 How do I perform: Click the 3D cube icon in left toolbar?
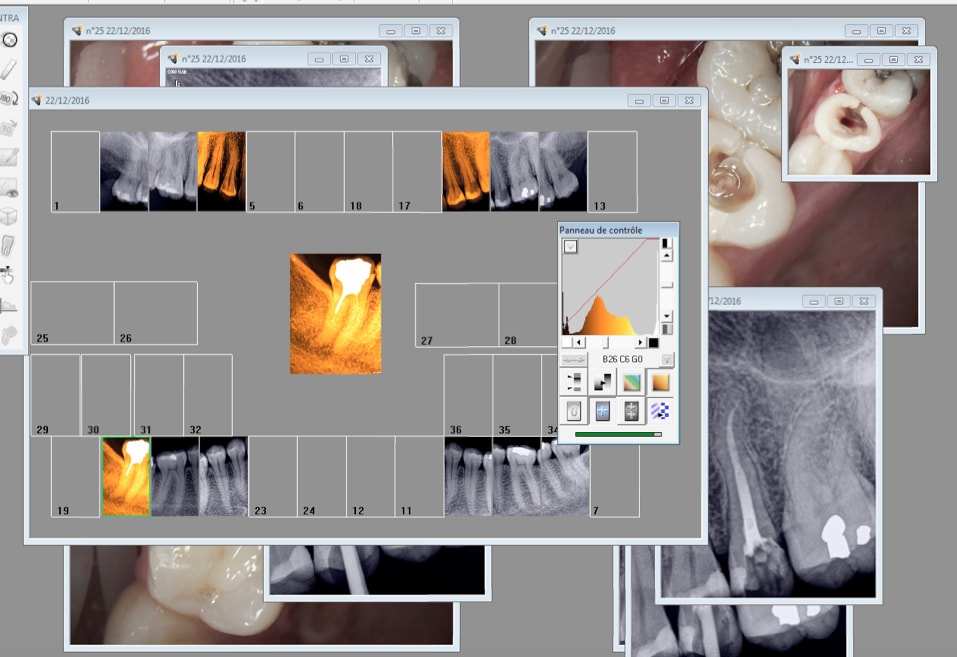[10, 215]
